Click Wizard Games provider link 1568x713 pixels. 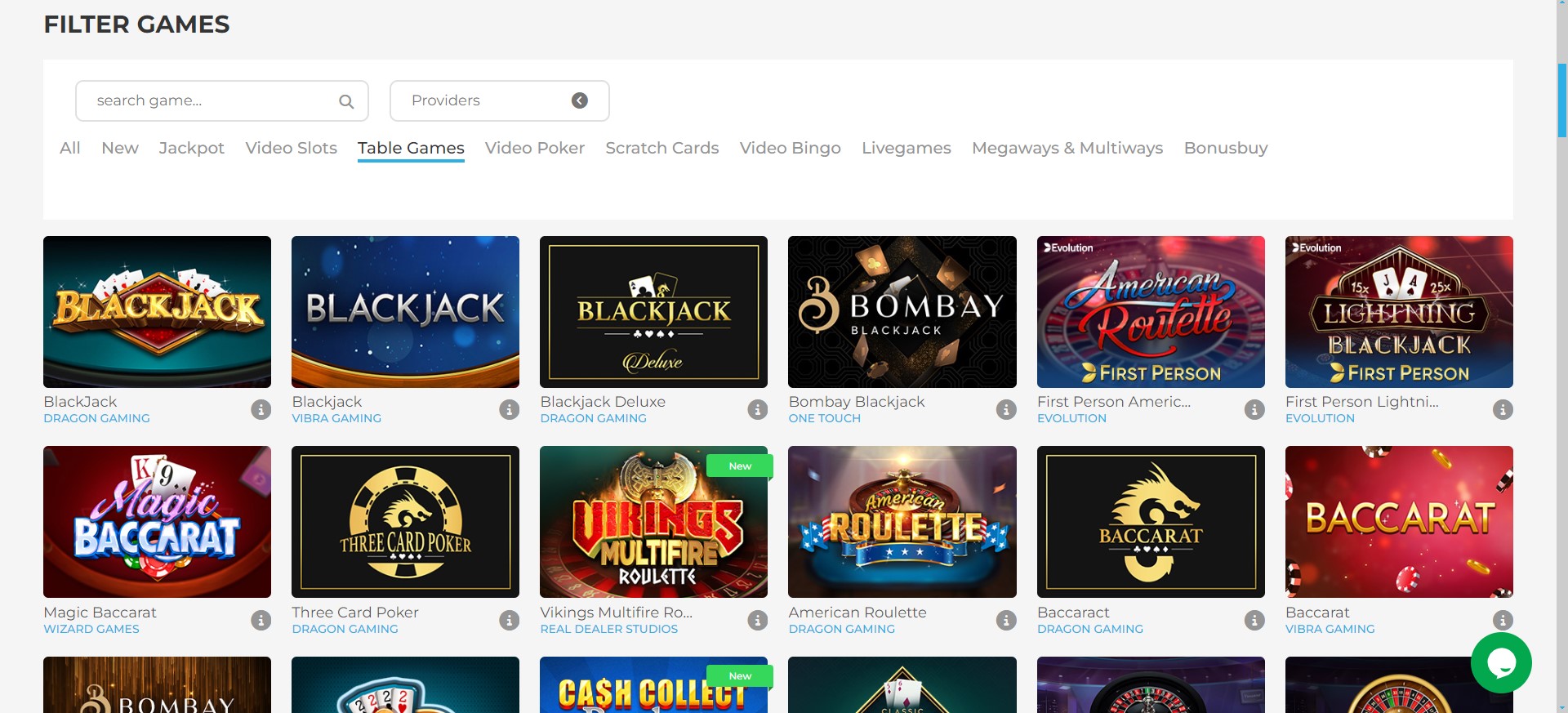tap(91, 629)
